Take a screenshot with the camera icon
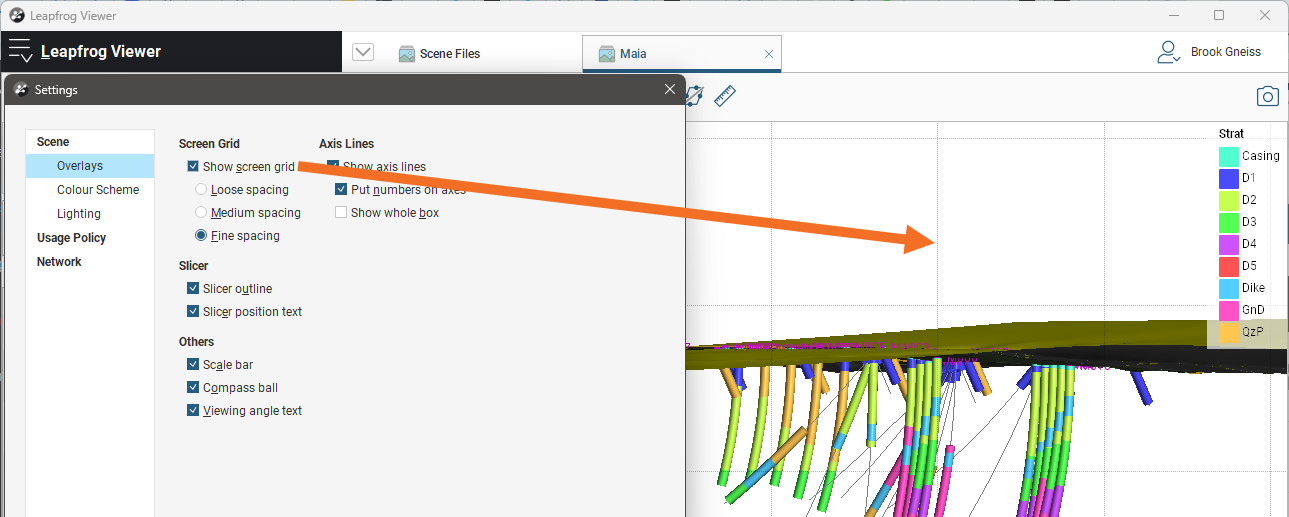The image size is (1289, 517). (1267, 96)
